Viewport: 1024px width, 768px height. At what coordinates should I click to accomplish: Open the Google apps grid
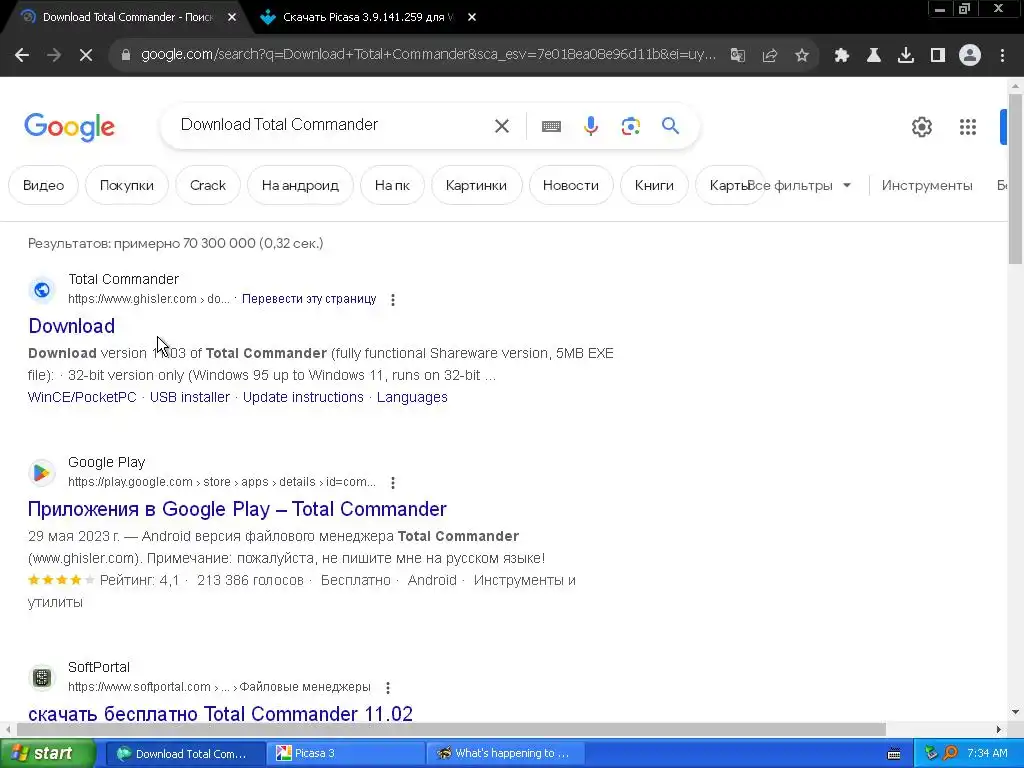(968, 127)
